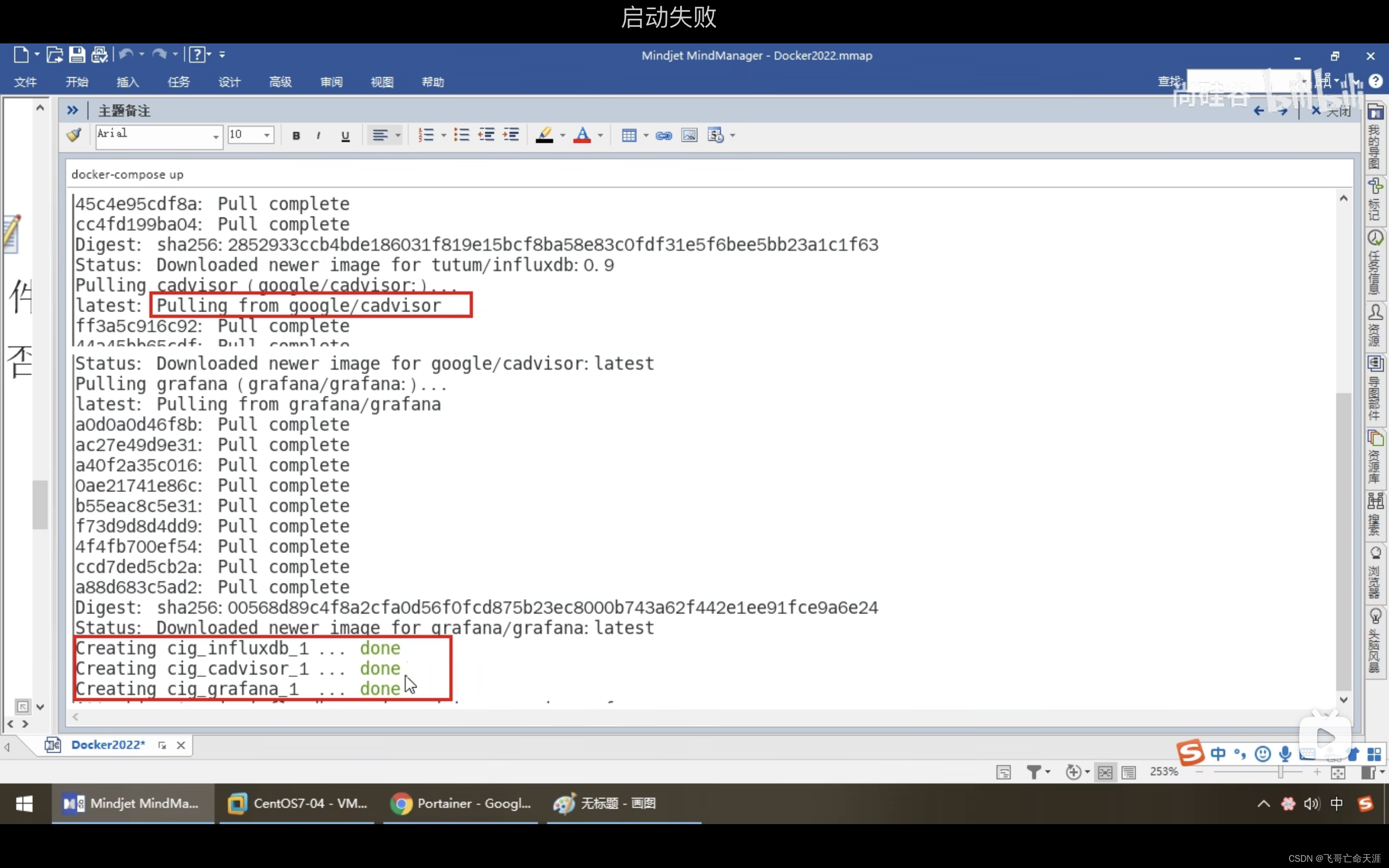Apply left text alignment
The width and height of the screenshot is (1389, 868).
point(380,136)
